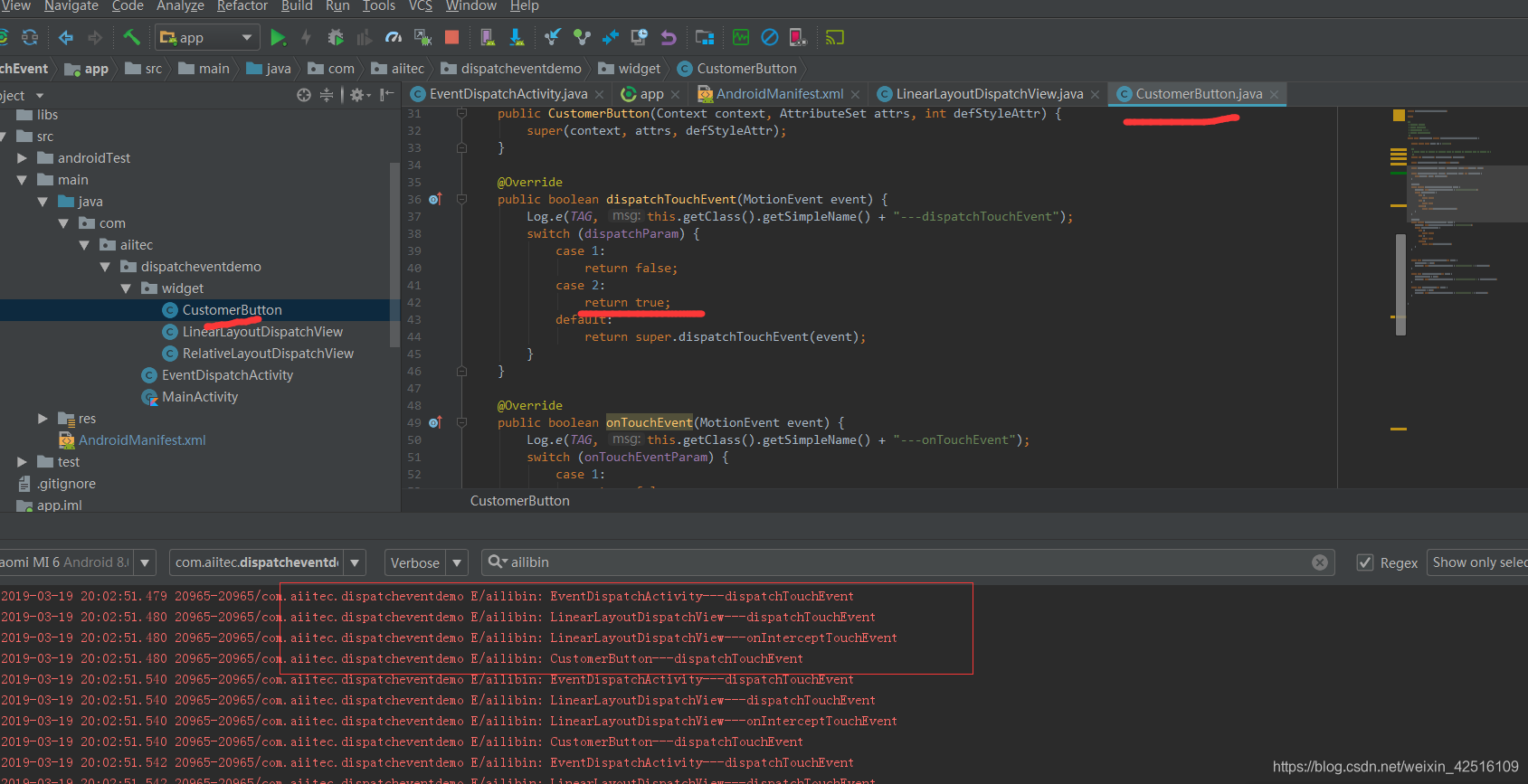The image size is (1528, 784).
Task: Open the VCS menu
Action: [421, 6]
